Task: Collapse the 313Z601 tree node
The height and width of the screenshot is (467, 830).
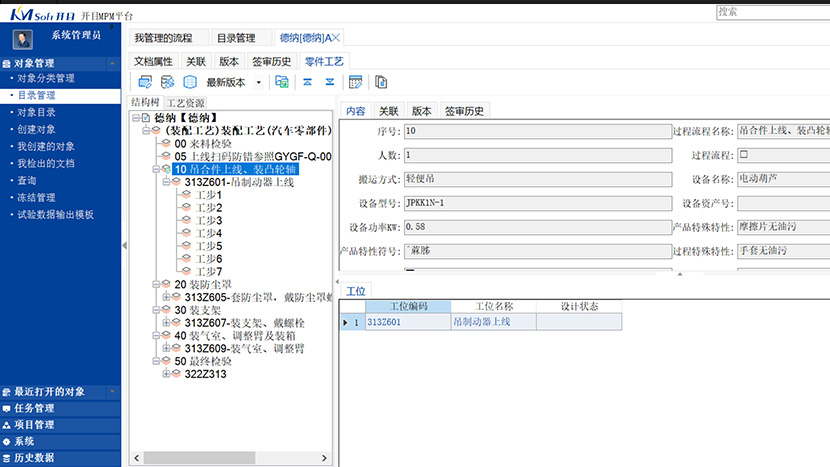Action: tap(166, 183)
